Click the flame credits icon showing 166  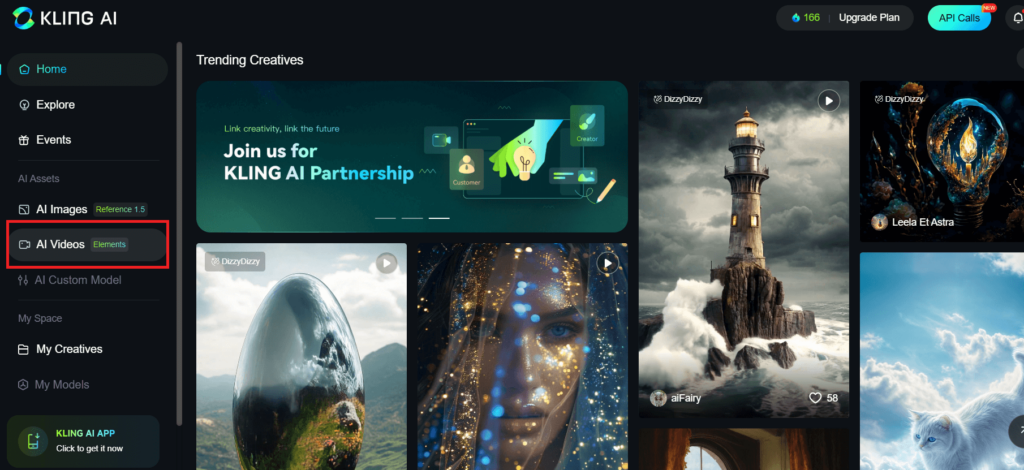click(x=795, y=18)
